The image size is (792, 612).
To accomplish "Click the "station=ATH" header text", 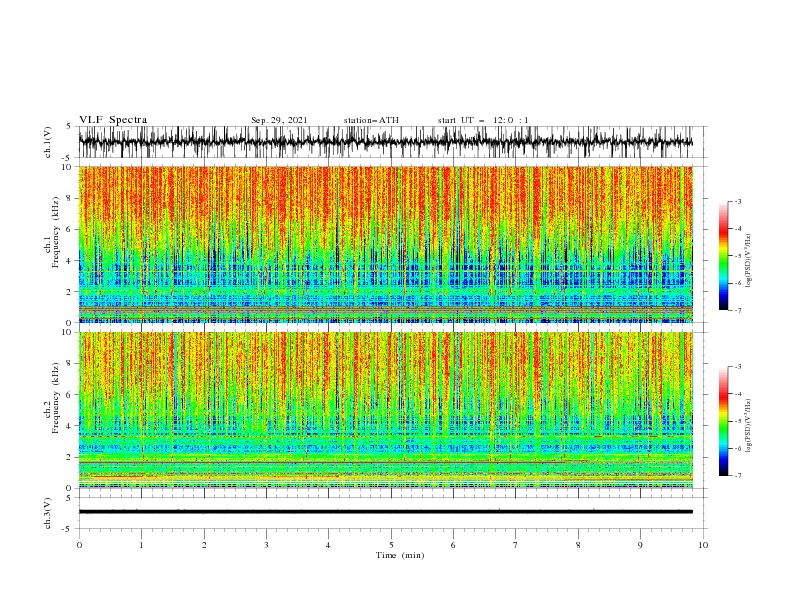I will pyautogui.click(x=371, y=120).
